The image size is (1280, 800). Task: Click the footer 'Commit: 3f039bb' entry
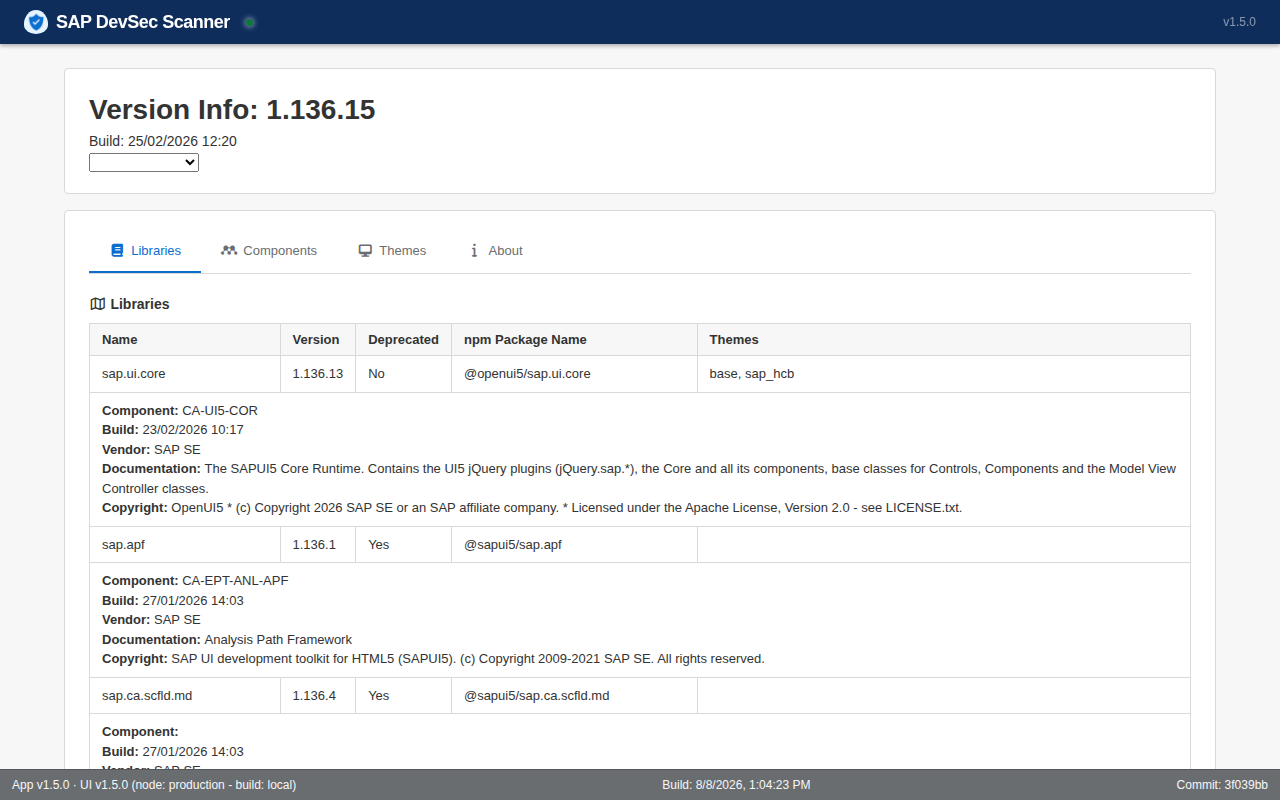pyautogui.click(x=1222, y=785)
